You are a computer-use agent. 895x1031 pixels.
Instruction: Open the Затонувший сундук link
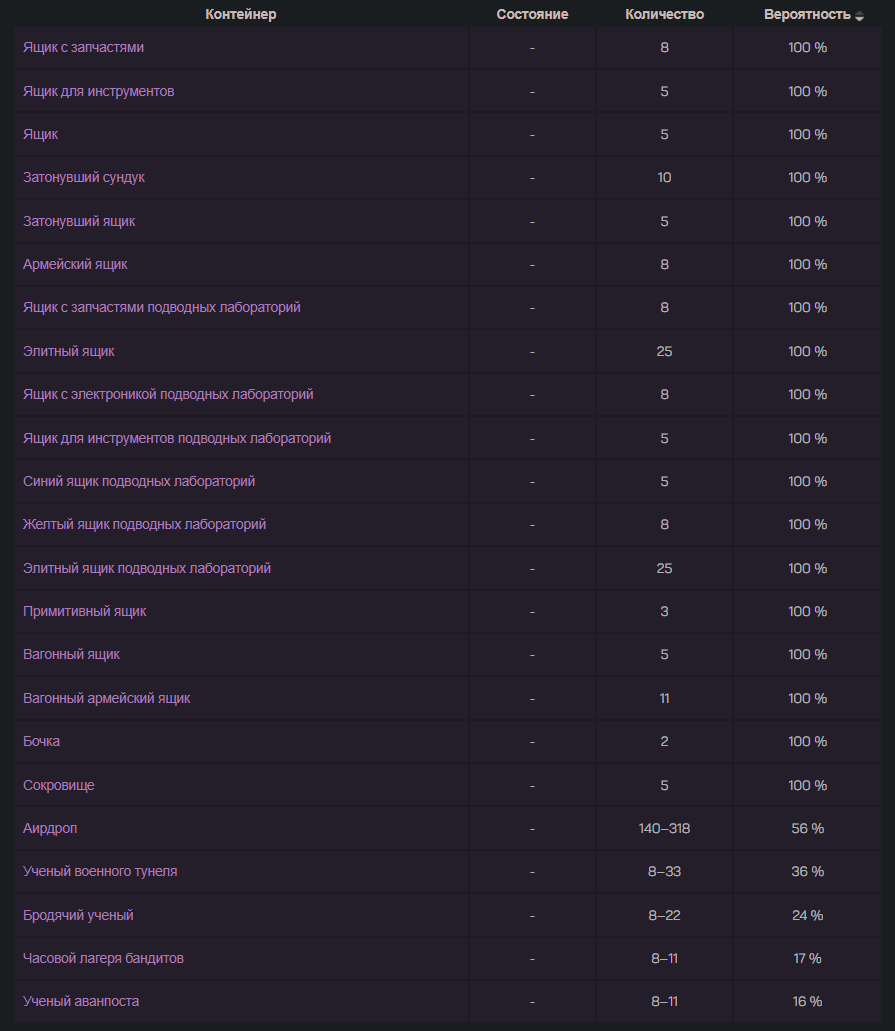coord(84,178)
